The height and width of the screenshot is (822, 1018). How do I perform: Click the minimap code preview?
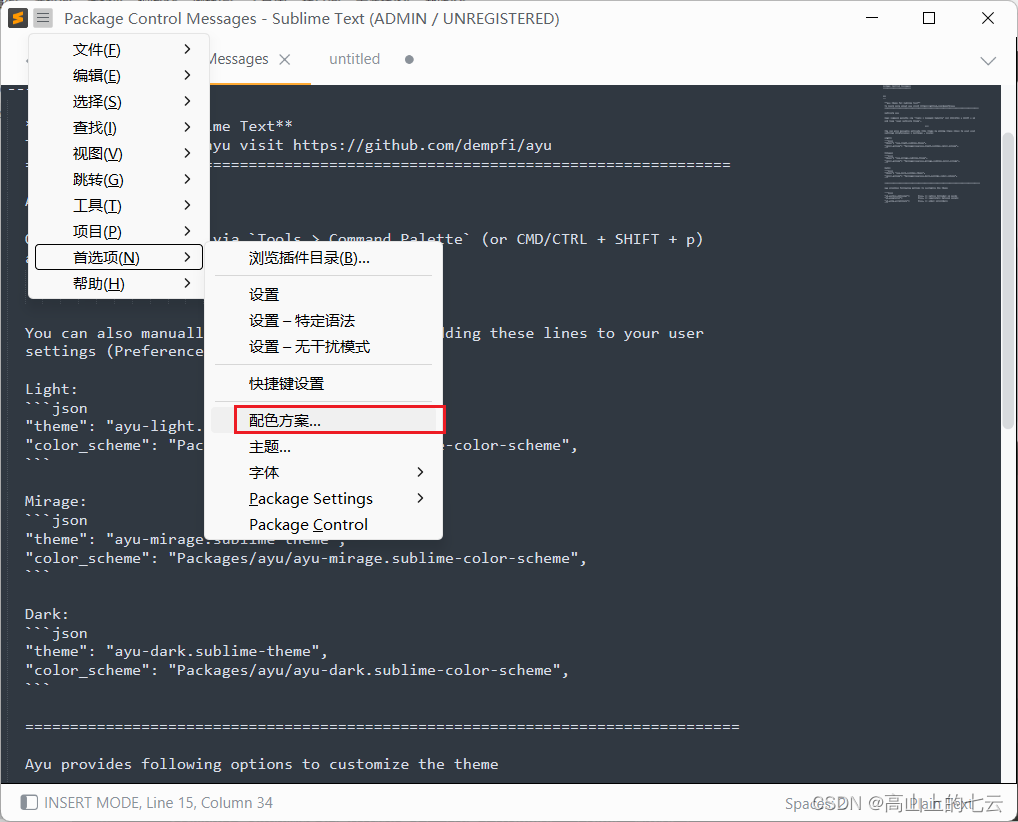(931, 144)
